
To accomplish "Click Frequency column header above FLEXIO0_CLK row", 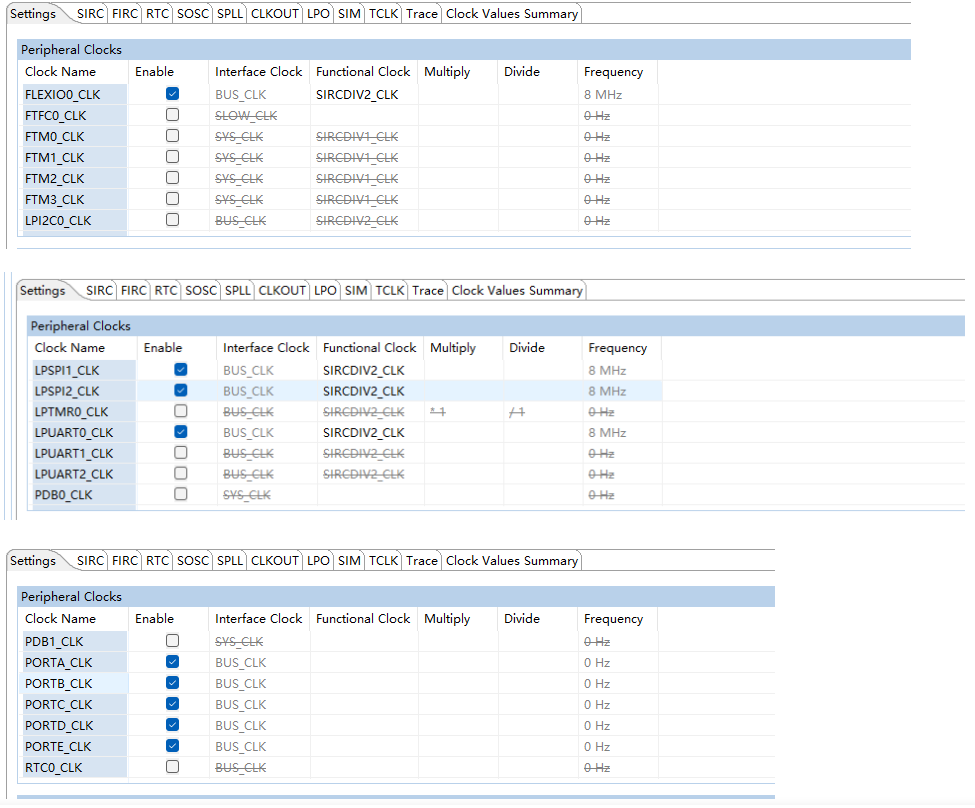I will [x=617, y=72].
